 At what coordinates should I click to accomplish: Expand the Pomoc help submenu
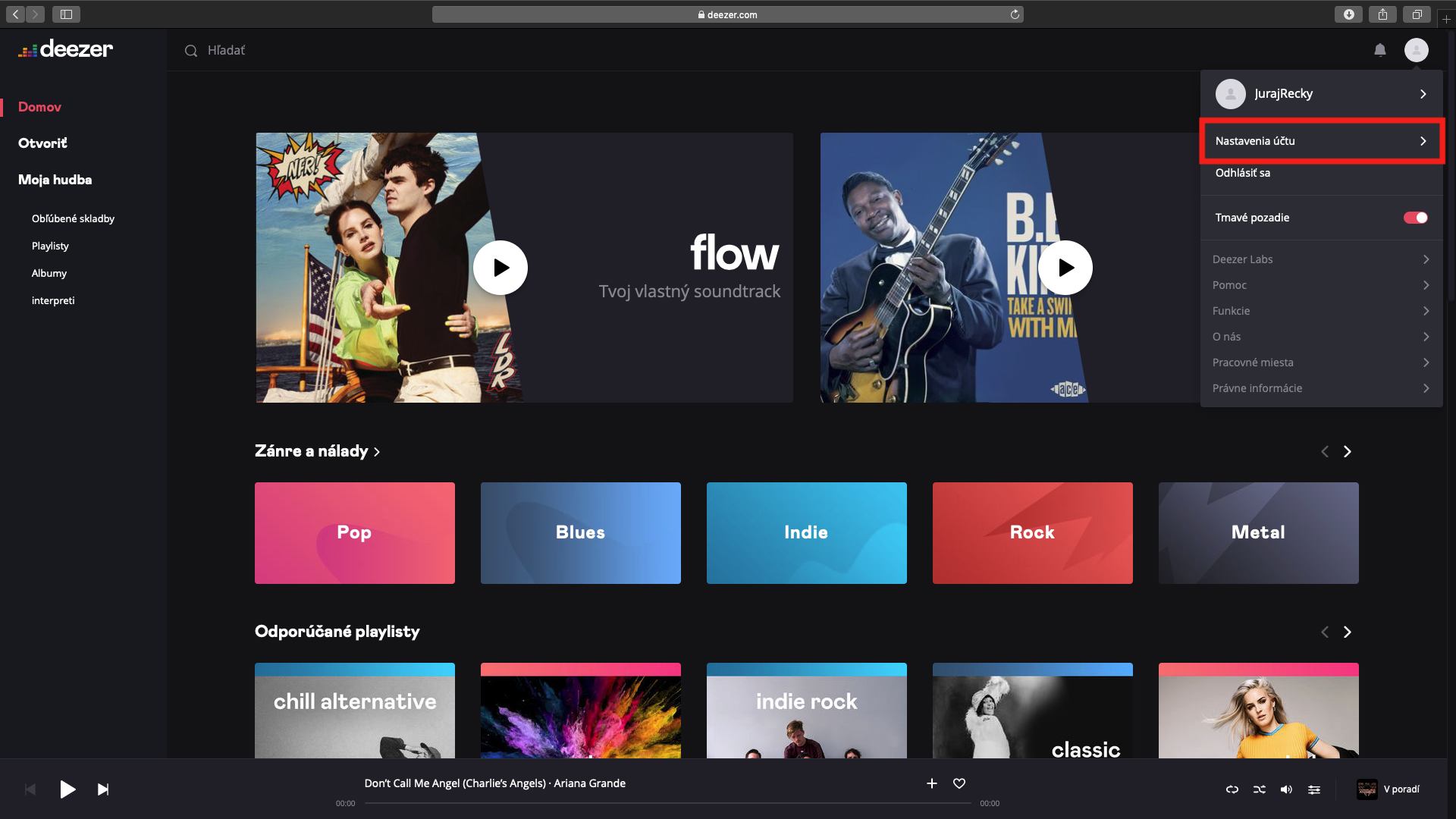coord(1322,285)
